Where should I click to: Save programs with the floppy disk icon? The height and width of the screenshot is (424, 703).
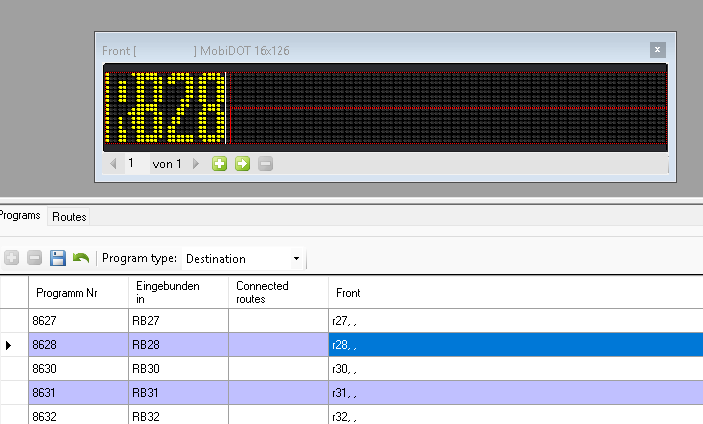(x=58, y=258)
